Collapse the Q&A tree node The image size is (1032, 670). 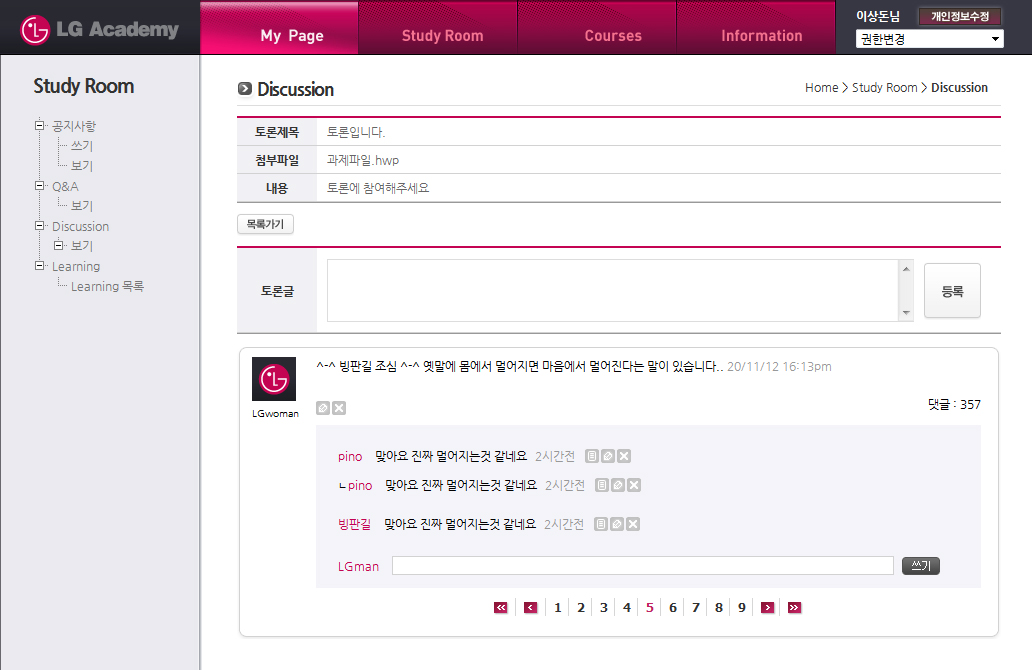pyautogui.click(x=40, y=185)
